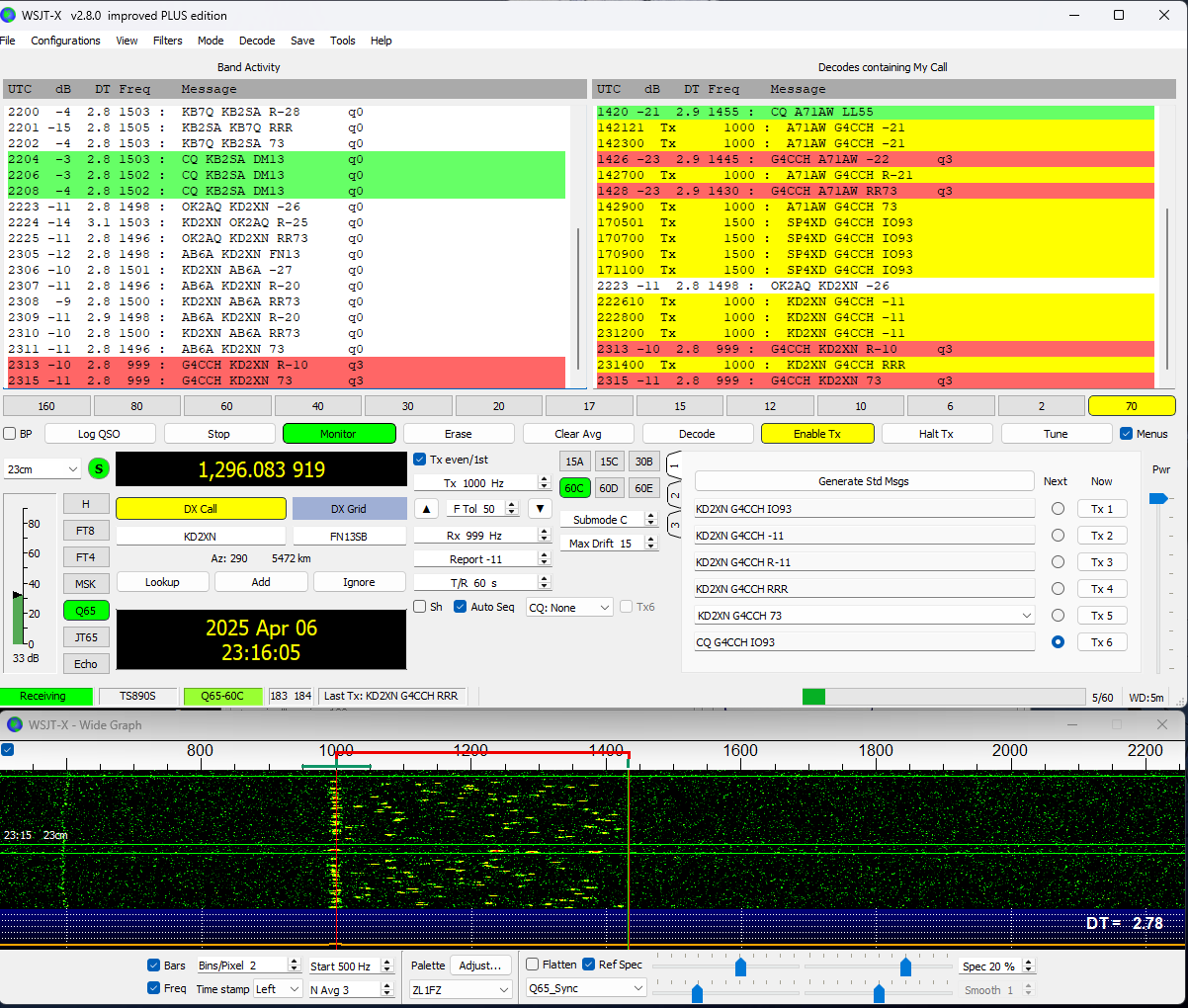Adjust the upper left Wide Graph gain slider

click(740, 966)
